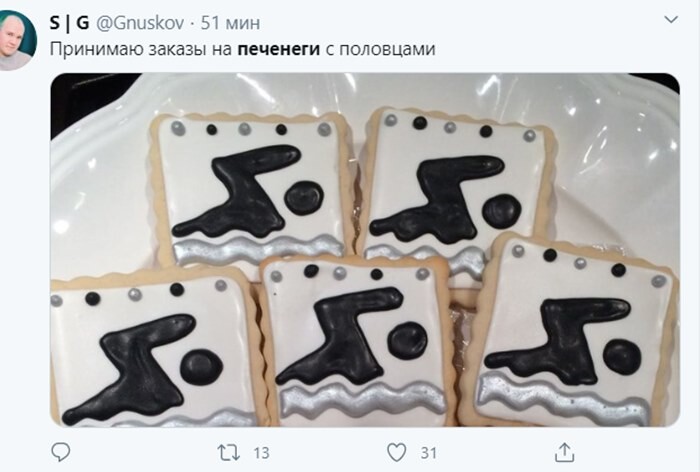View likes by clicking count 31
Image resolution: width=700 pixels, height=472 pixels.
coord(429,453)
